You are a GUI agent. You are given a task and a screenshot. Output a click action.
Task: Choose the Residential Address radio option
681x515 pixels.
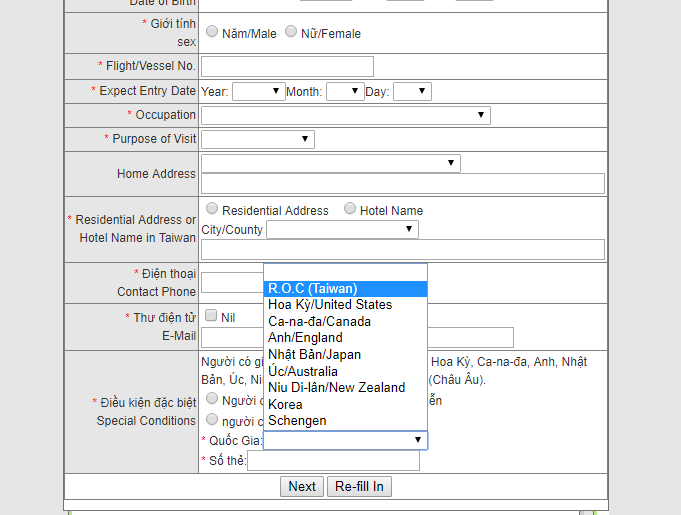click(x=212, y=209)
